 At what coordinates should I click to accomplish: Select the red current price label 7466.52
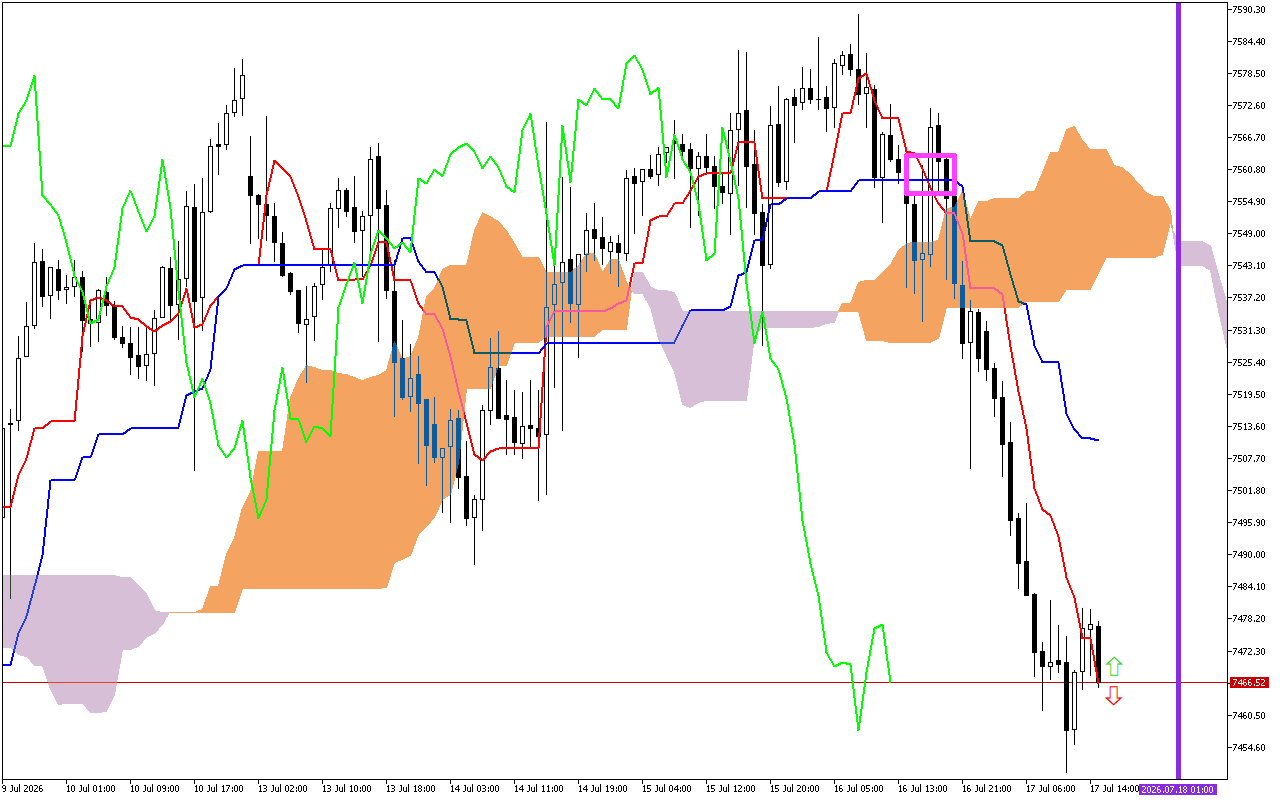point(1249,683)
